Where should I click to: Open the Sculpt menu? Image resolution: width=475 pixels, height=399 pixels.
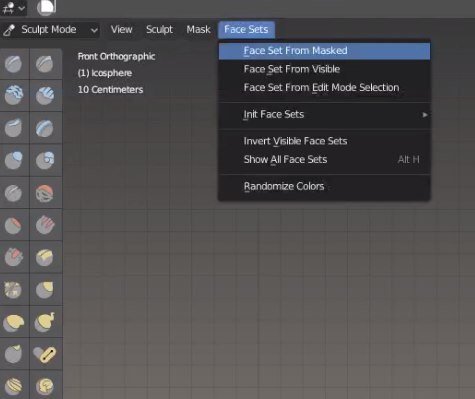[x=159, y=30]
